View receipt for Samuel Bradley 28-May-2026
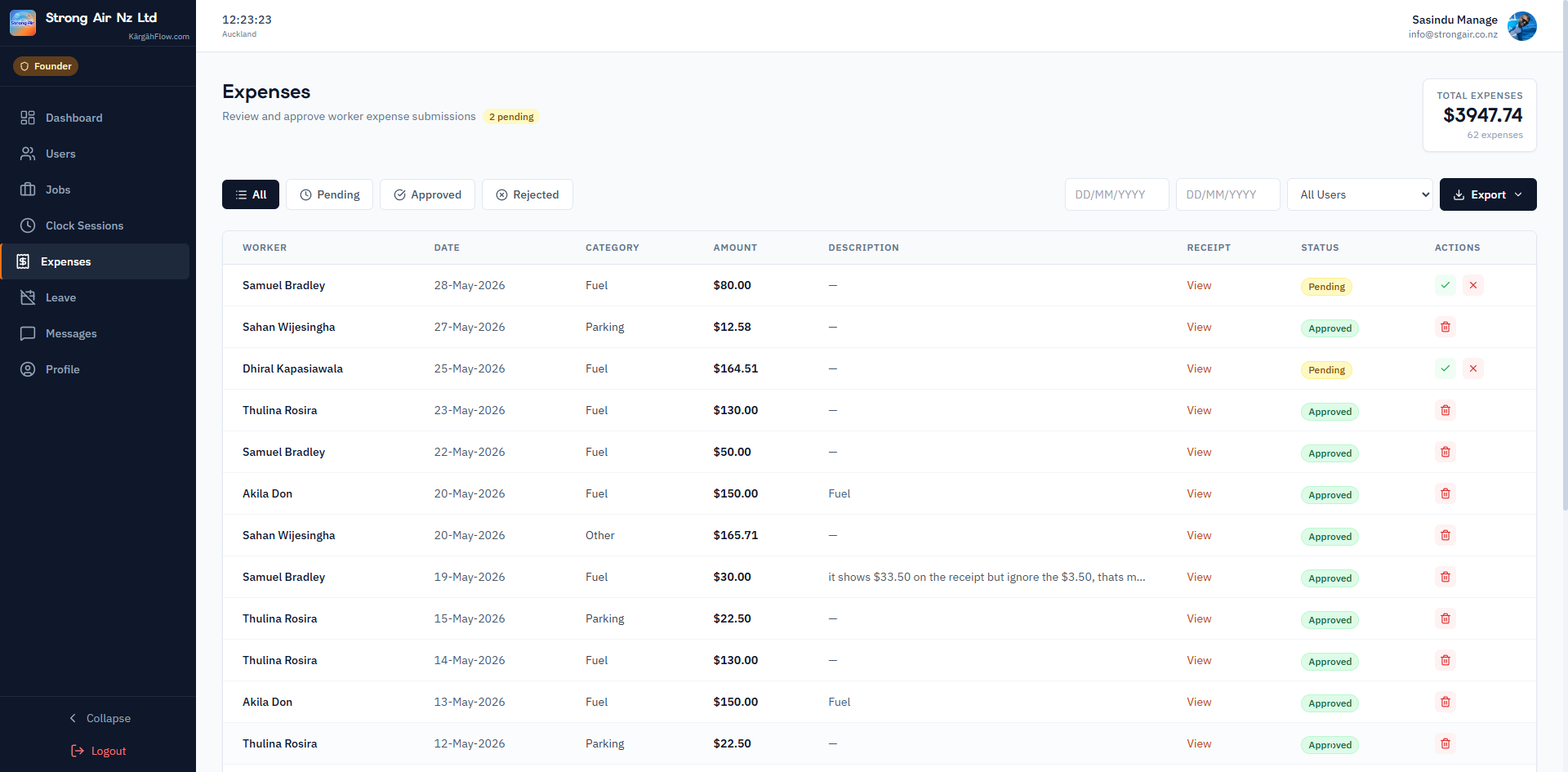 (1199, 285)
